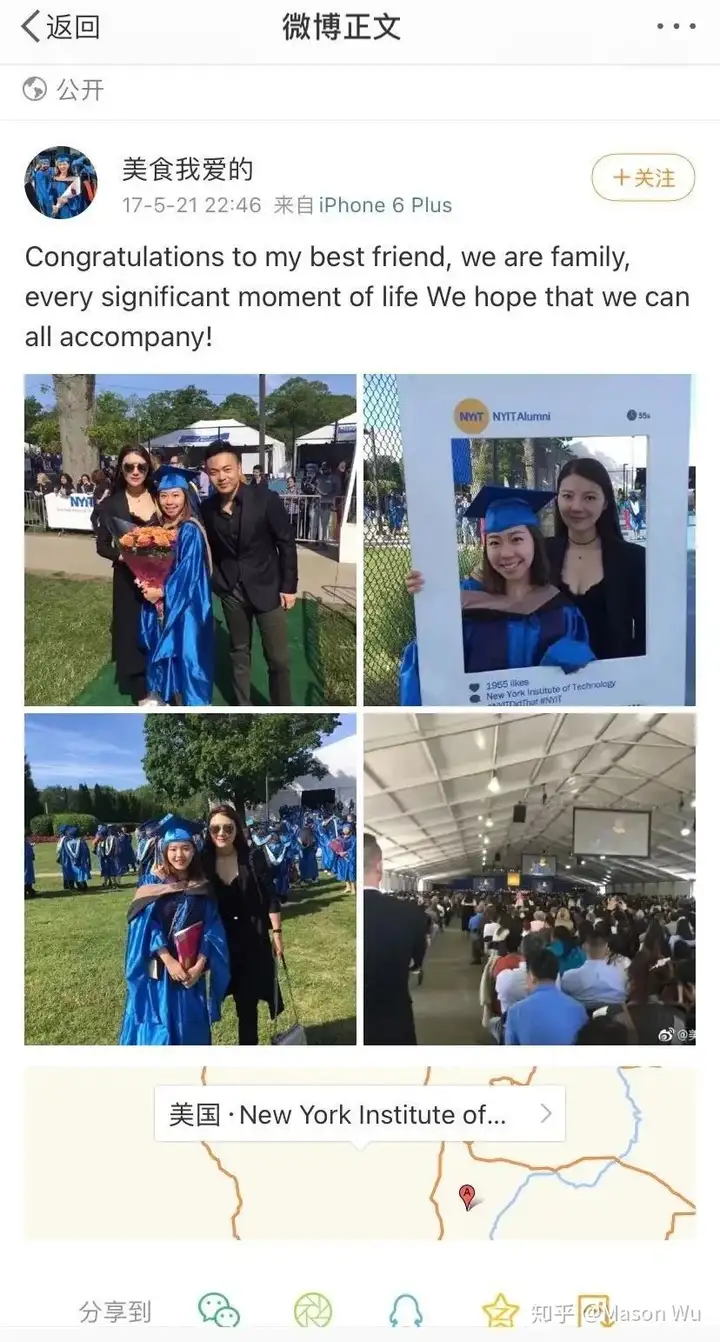The image size is (720, 1342).
Task: Follow the user with +关注 button
Action: click(643, 178)
